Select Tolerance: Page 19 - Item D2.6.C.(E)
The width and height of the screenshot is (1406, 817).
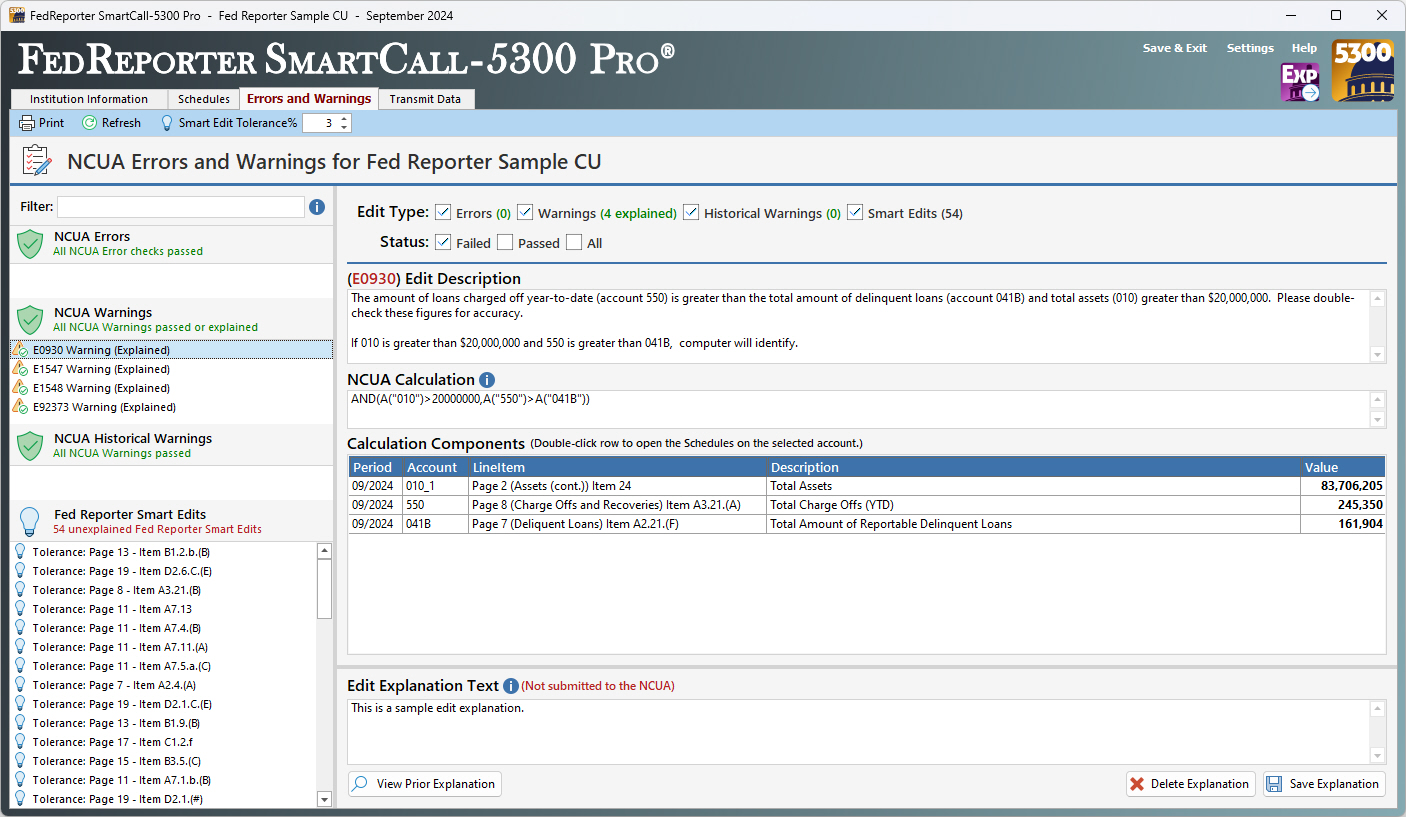click(x=164, y=571)
